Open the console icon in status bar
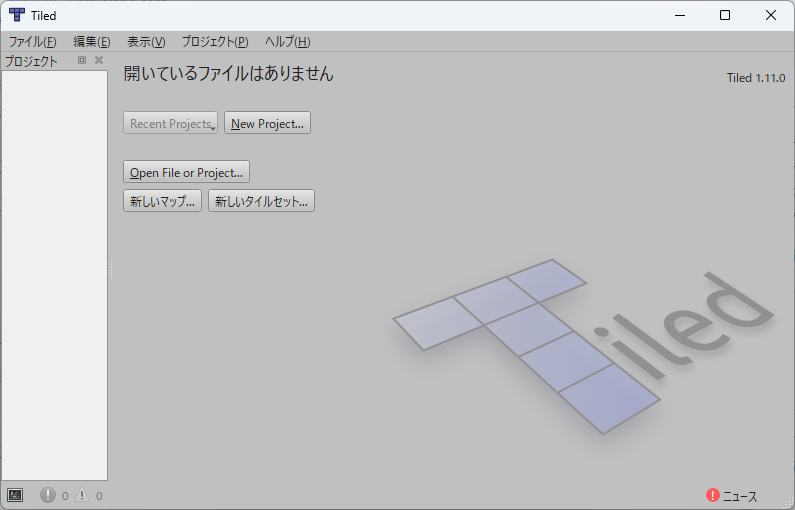The image size is (795, 510). click(15, 495)
